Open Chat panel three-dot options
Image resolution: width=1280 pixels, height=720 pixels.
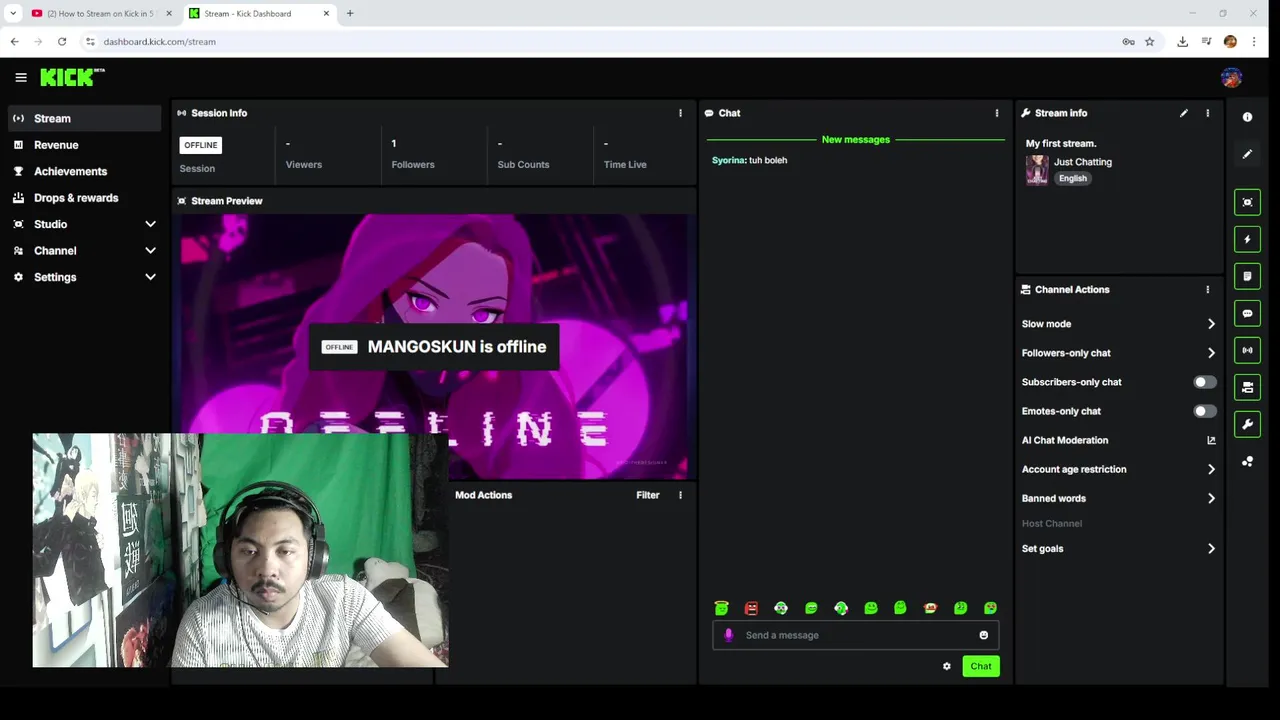pyautogui.click(x=996, y=113)
